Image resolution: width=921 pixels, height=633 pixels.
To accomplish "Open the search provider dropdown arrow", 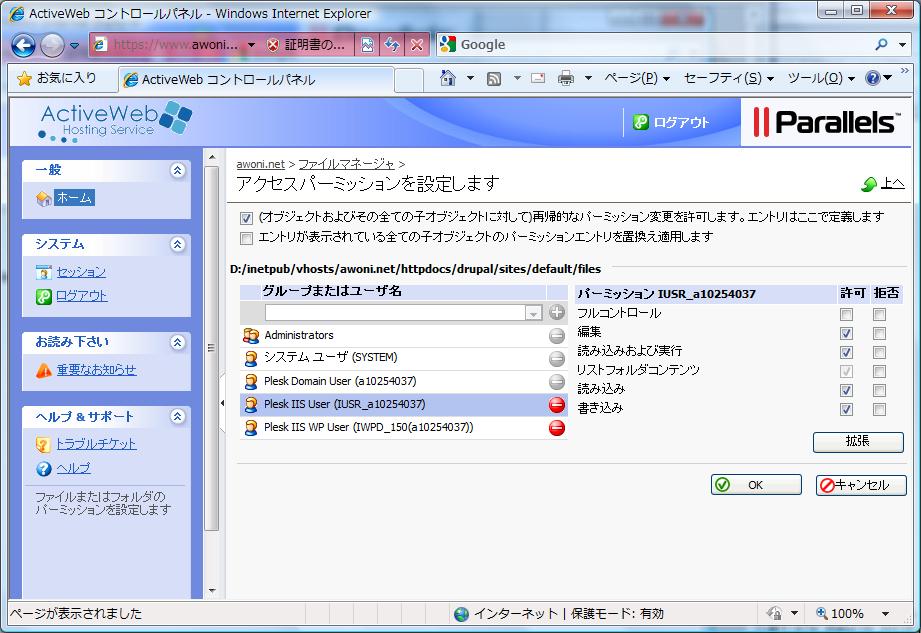I will 902,45.
